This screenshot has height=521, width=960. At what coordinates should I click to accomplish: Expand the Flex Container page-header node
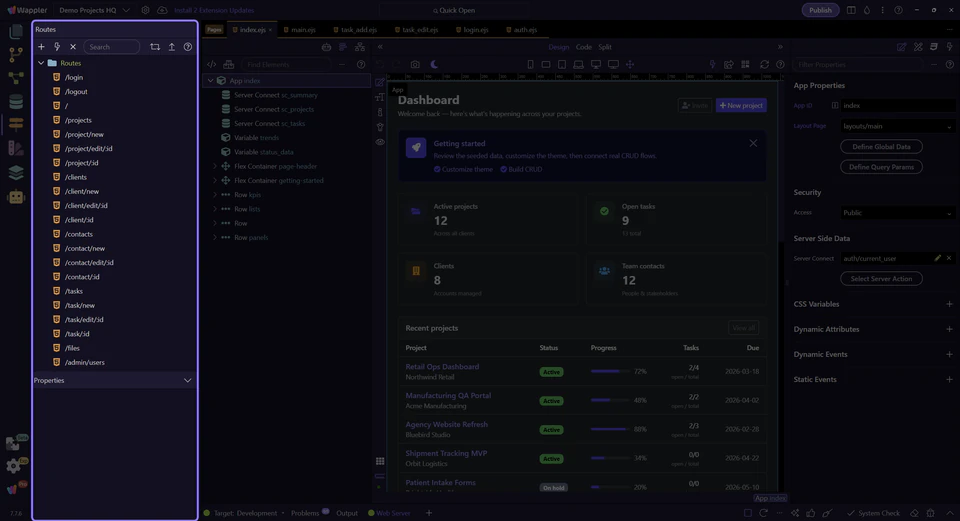click(x=215, y=167)
